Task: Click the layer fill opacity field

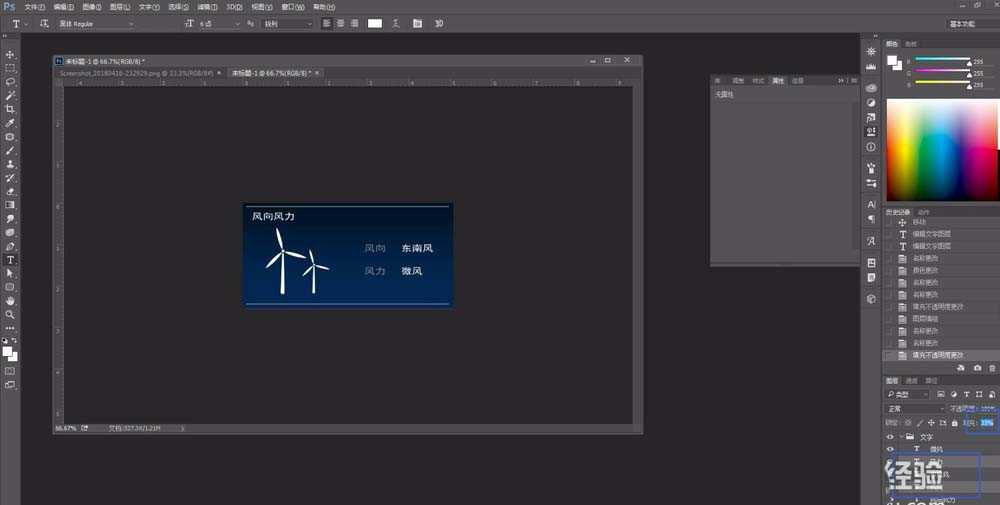Action: coord(987,423)
